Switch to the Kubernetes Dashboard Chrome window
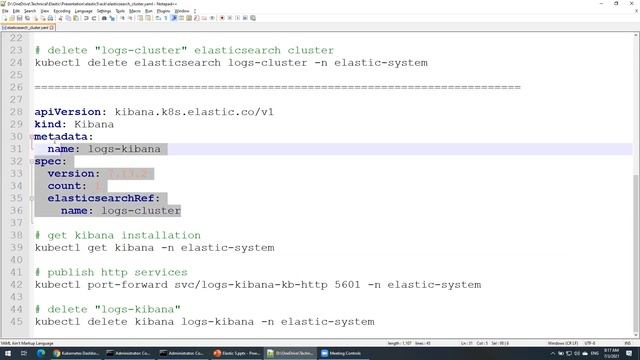Image resolution: width=640 pixels, height=360 pixels. pos(76,353)
